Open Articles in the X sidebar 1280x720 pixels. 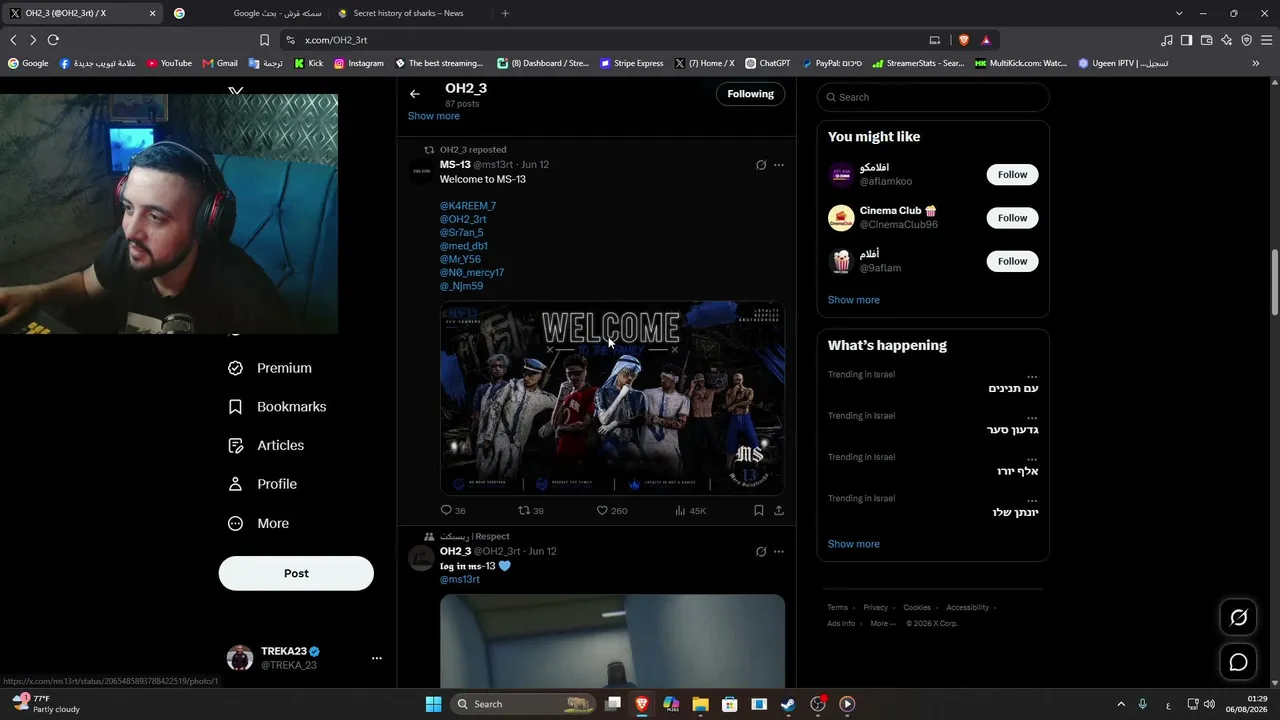click(x=266, y=446)
